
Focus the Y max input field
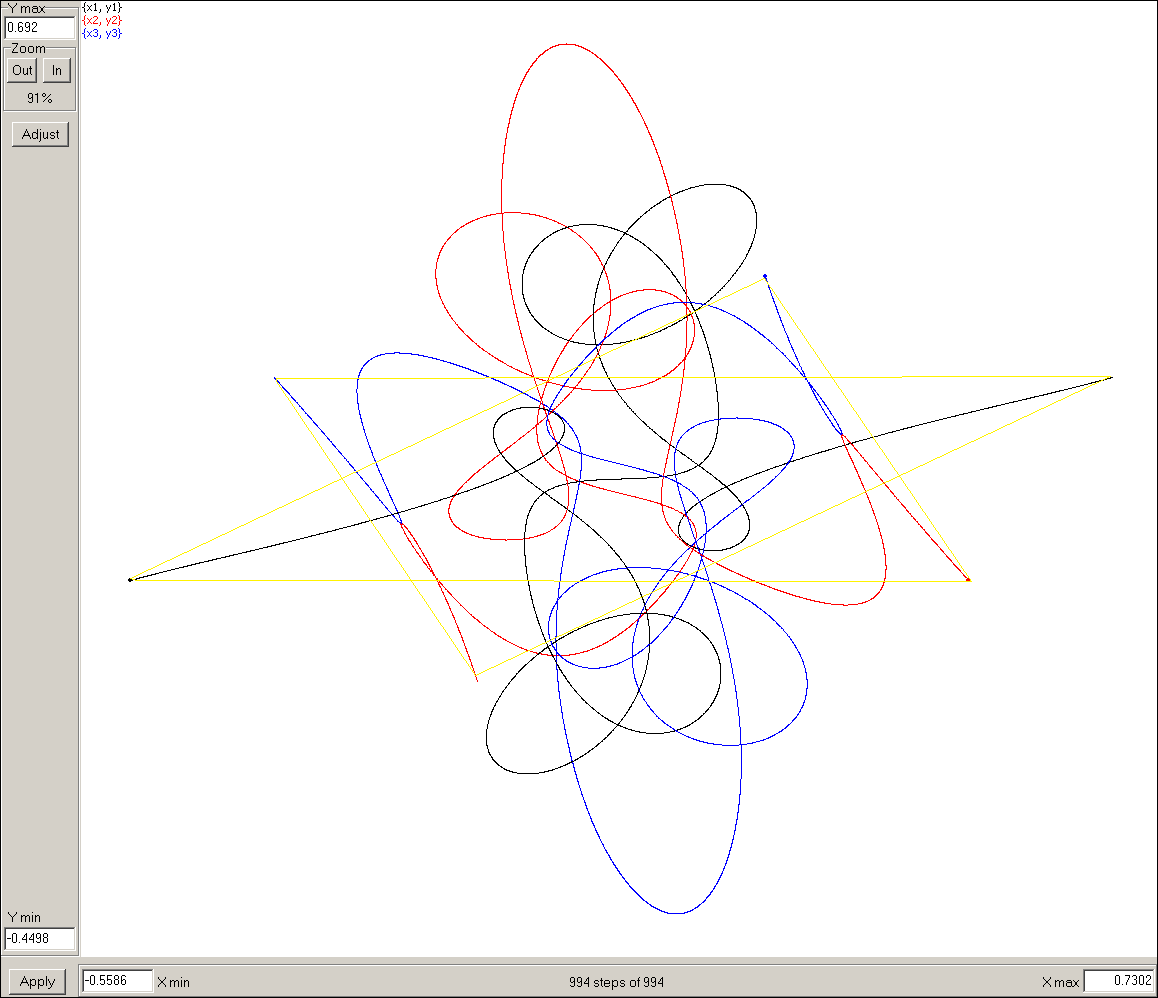pyautogui.click(x=40, y=27)
